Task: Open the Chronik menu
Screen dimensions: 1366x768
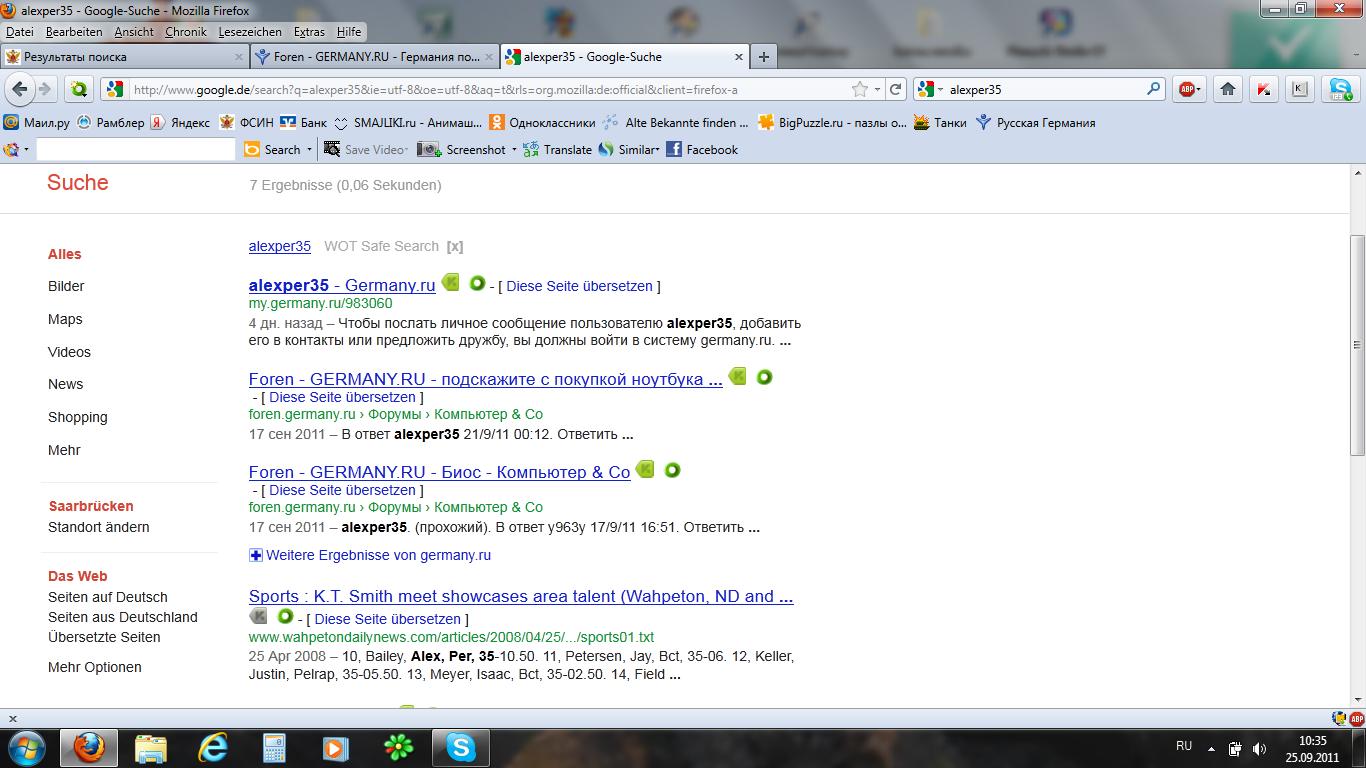Action: (x=186, y=32)
